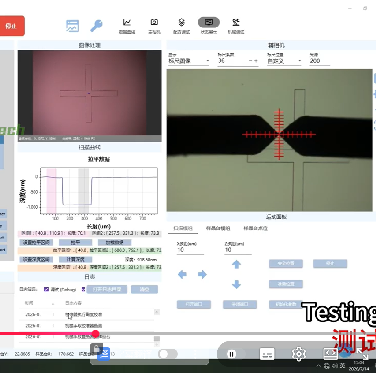Image resolution: width=376 pixels, height=376 pixels.
Task: Click the short leveling button in the middle
Action: (x=76, y=242)
